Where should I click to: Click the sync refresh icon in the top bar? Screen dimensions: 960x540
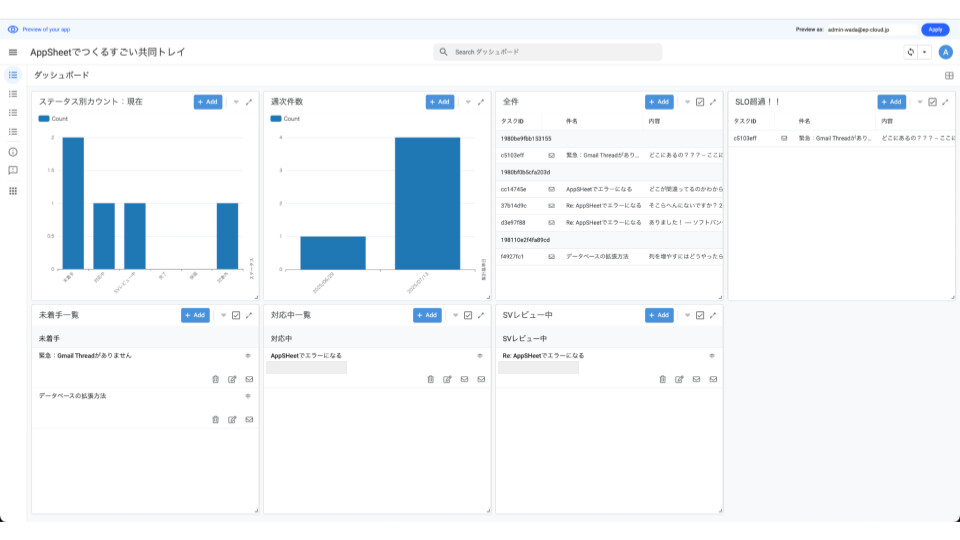tap(910, 53)
